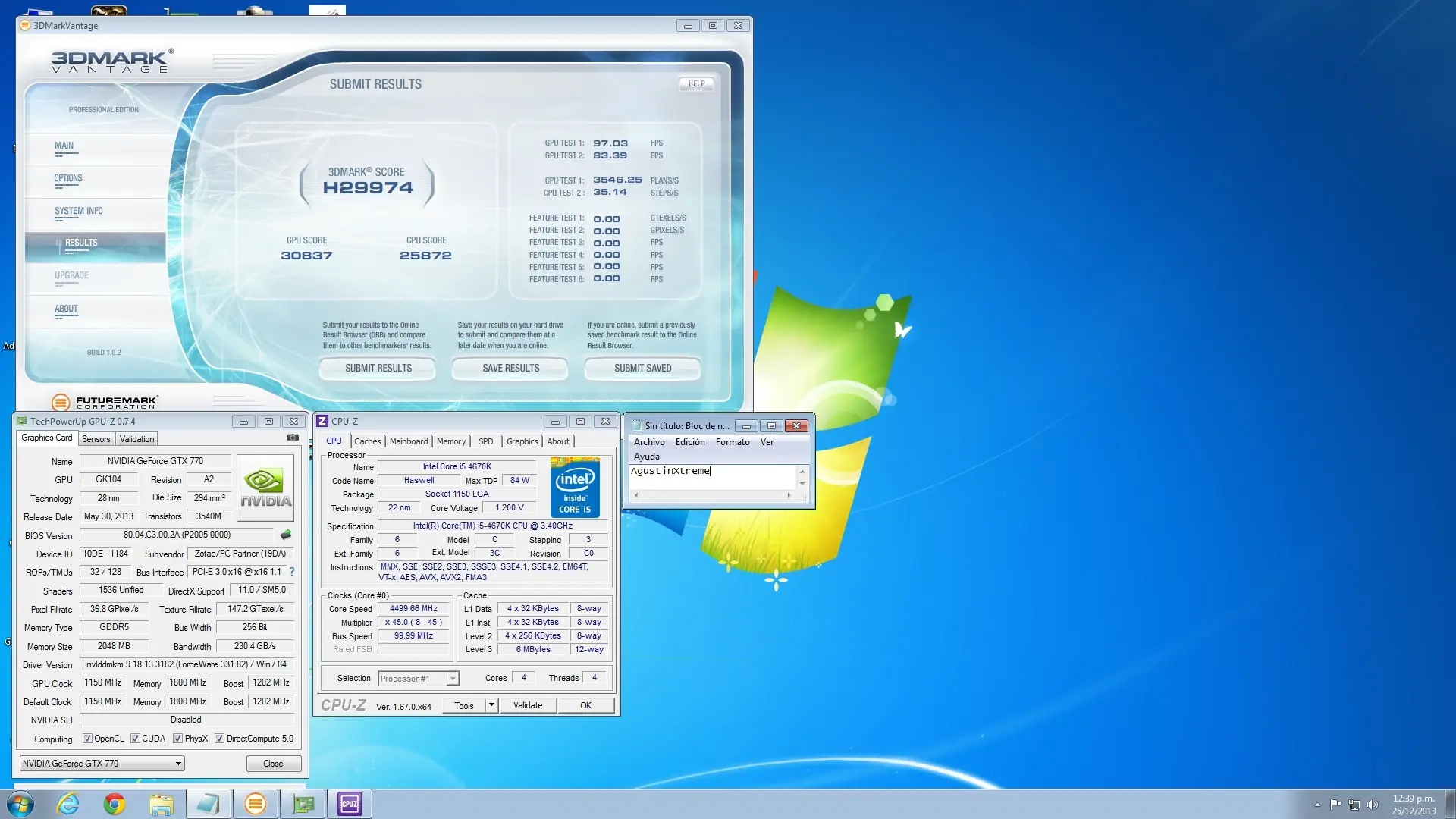Screen dimensions: 1456x819
Task: Click the Intel Core i5 logo in CPU-Z
Action: [x=575, y=487]
